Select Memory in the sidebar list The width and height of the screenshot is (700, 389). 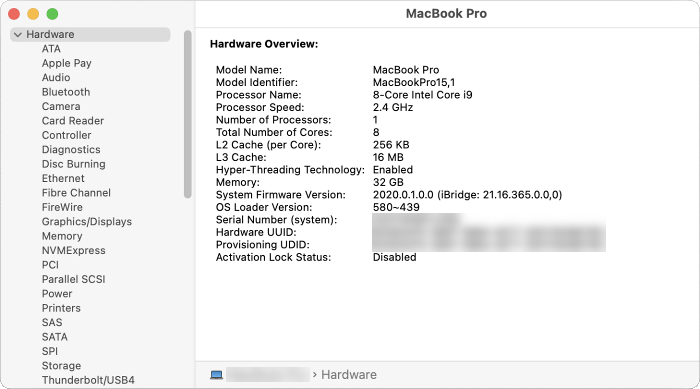tap(62, 236)
